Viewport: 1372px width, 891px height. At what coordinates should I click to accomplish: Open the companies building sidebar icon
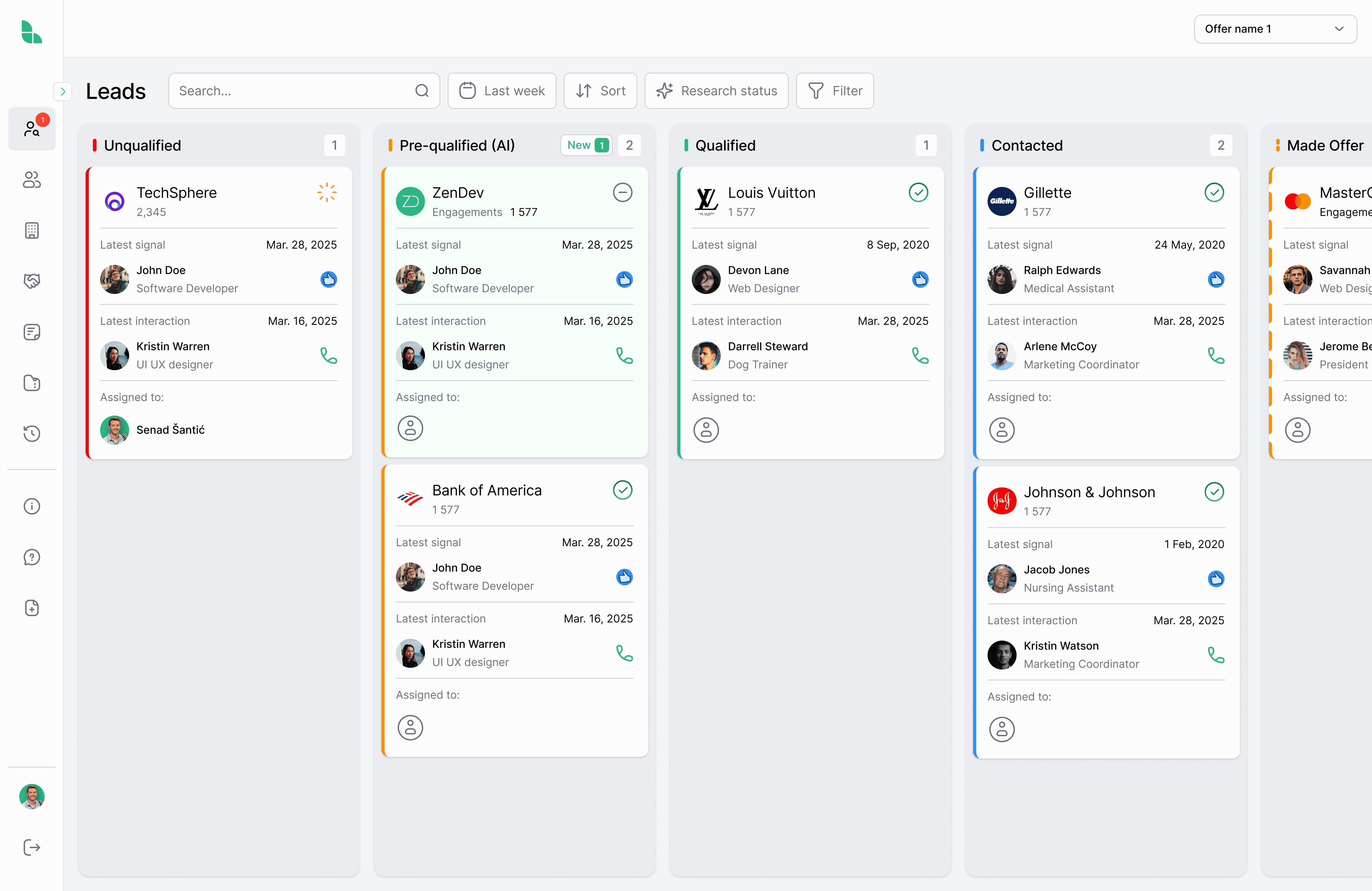(32, 230)
